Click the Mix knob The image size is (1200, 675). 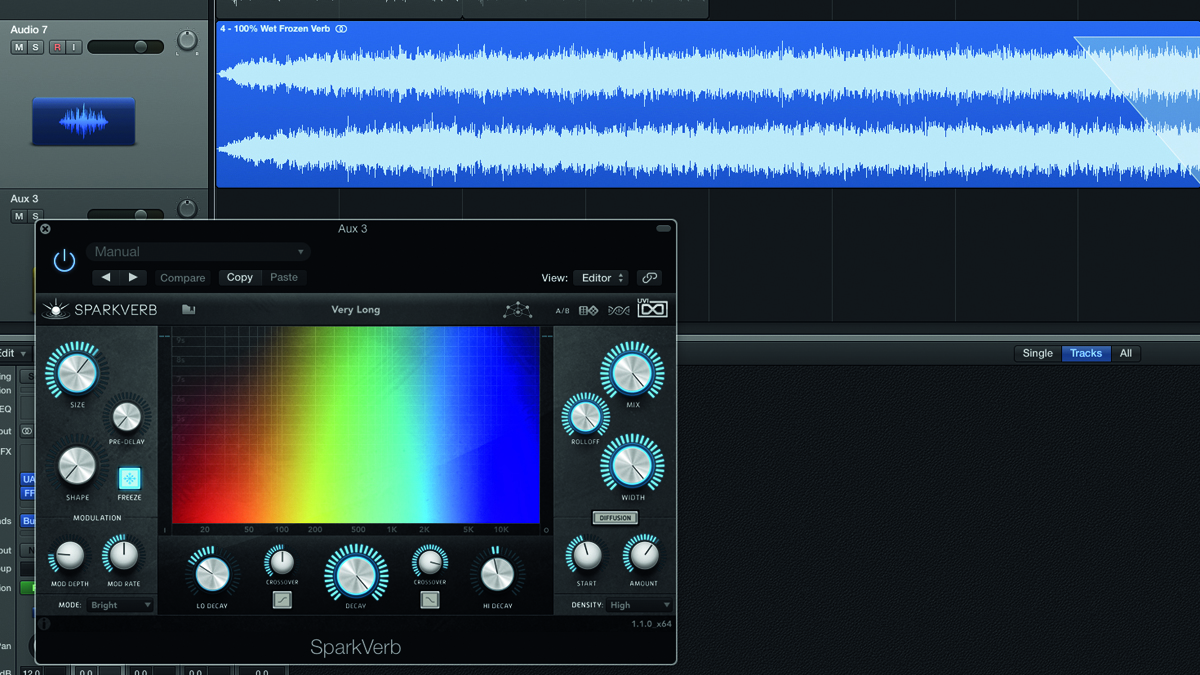pos(632,373)
